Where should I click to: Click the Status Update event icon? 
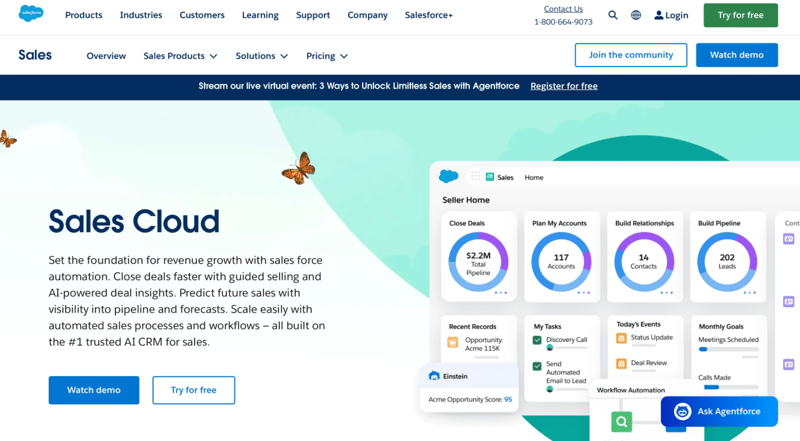[x=621, y=338]
